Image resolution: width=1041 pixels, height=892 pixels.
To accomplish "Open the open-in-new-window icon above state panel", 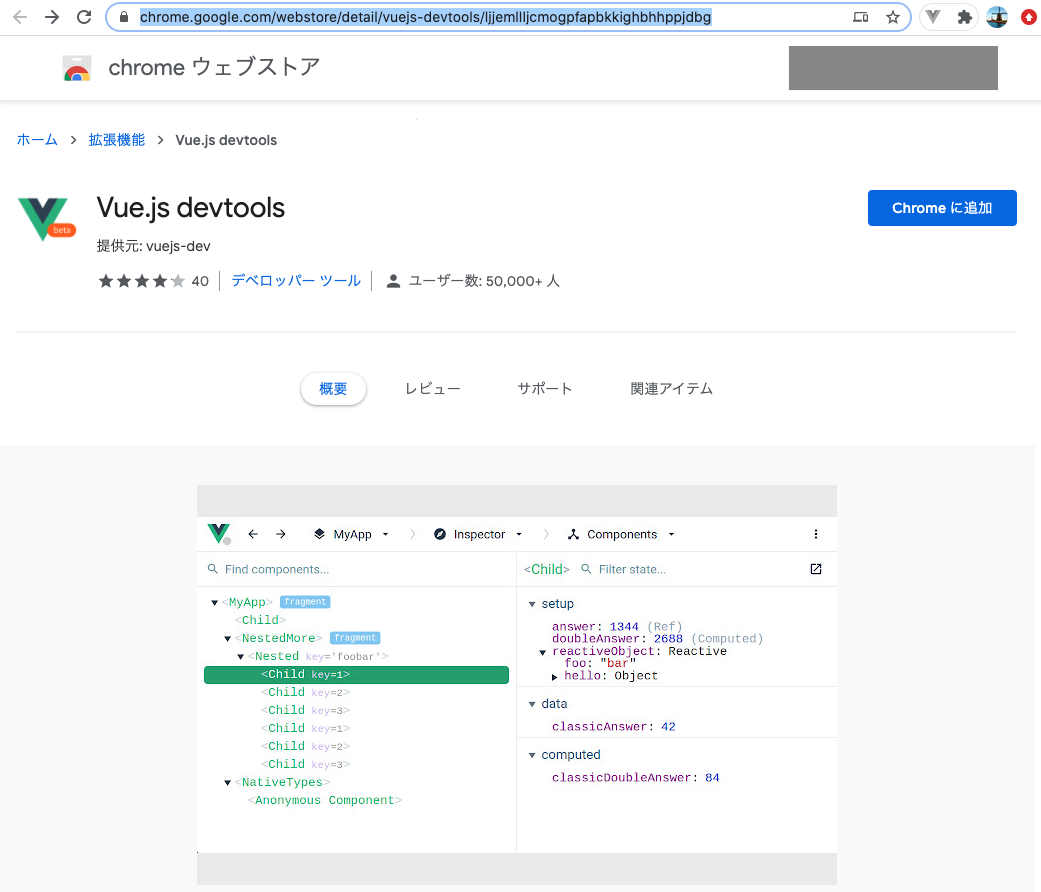I will (x=815, y=568).
